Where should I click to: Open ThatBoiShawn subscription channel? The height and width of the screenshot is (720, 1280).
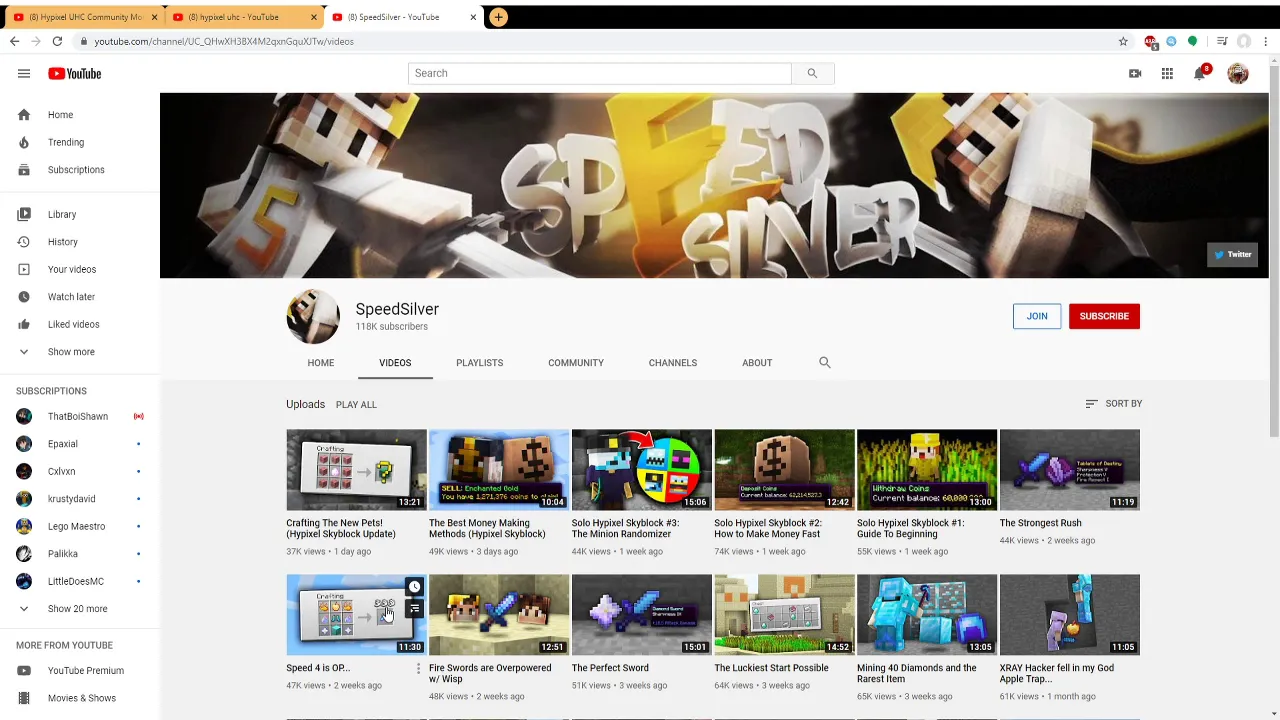(80, 416)
